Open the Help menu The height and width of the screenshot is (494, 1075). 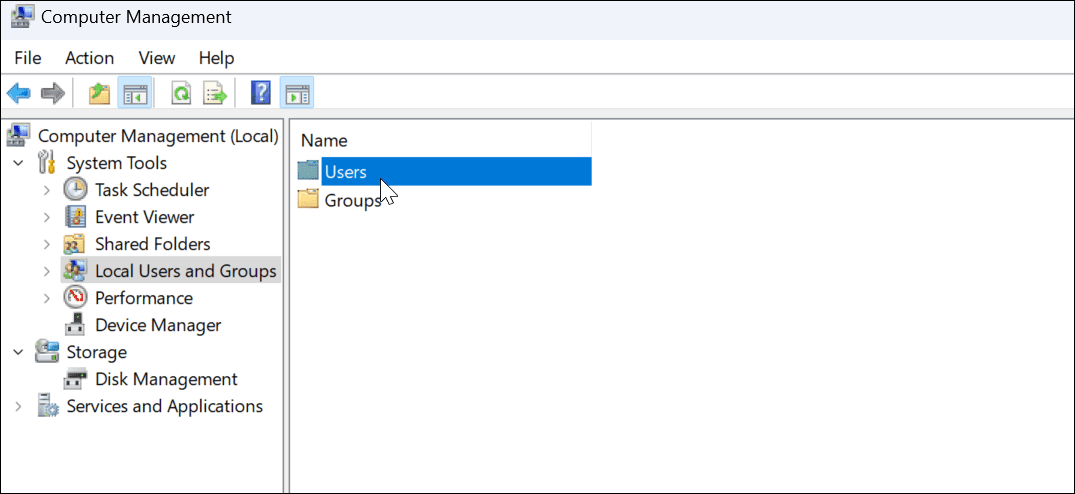217,58
